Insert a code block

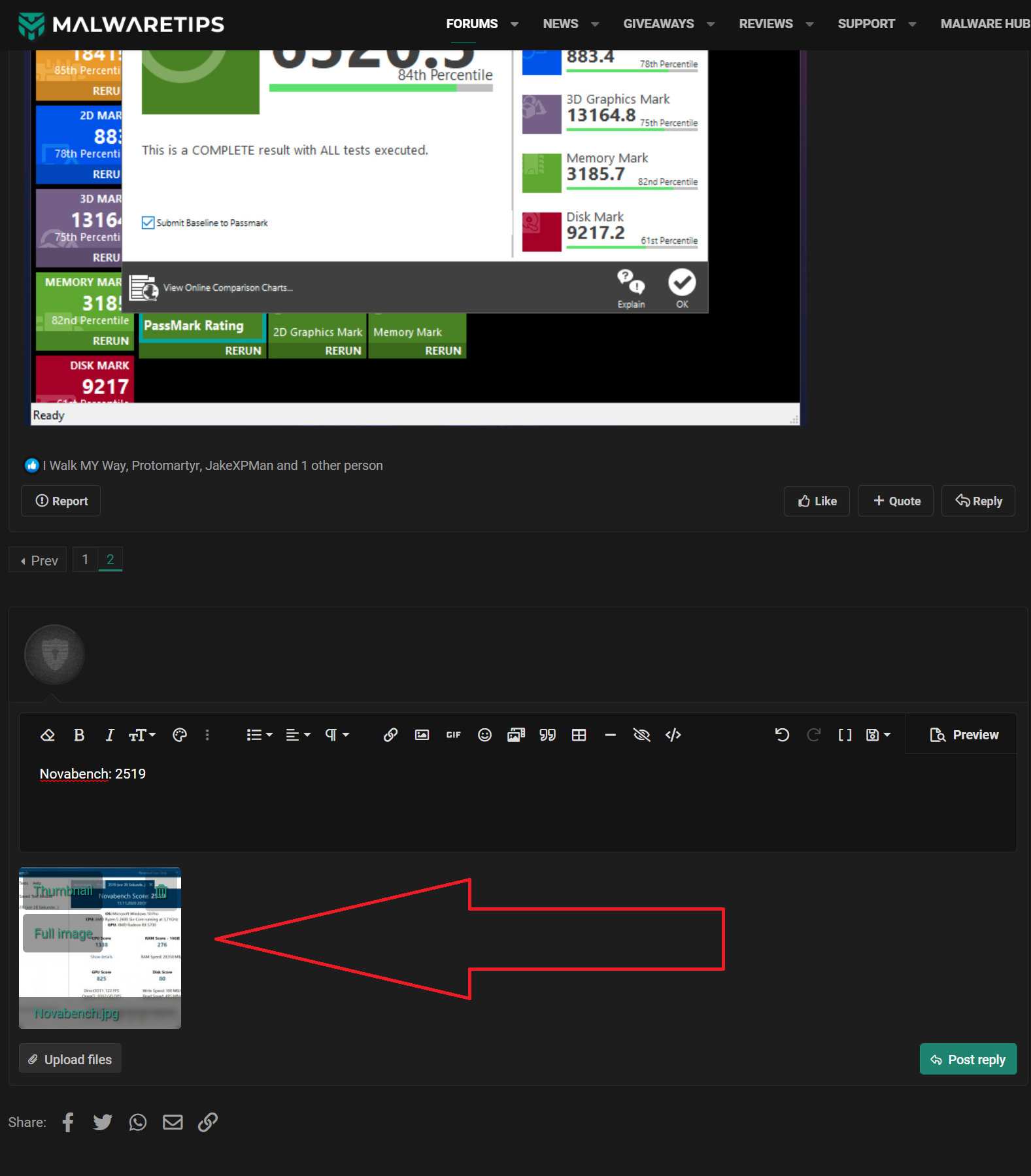[673, 735]
